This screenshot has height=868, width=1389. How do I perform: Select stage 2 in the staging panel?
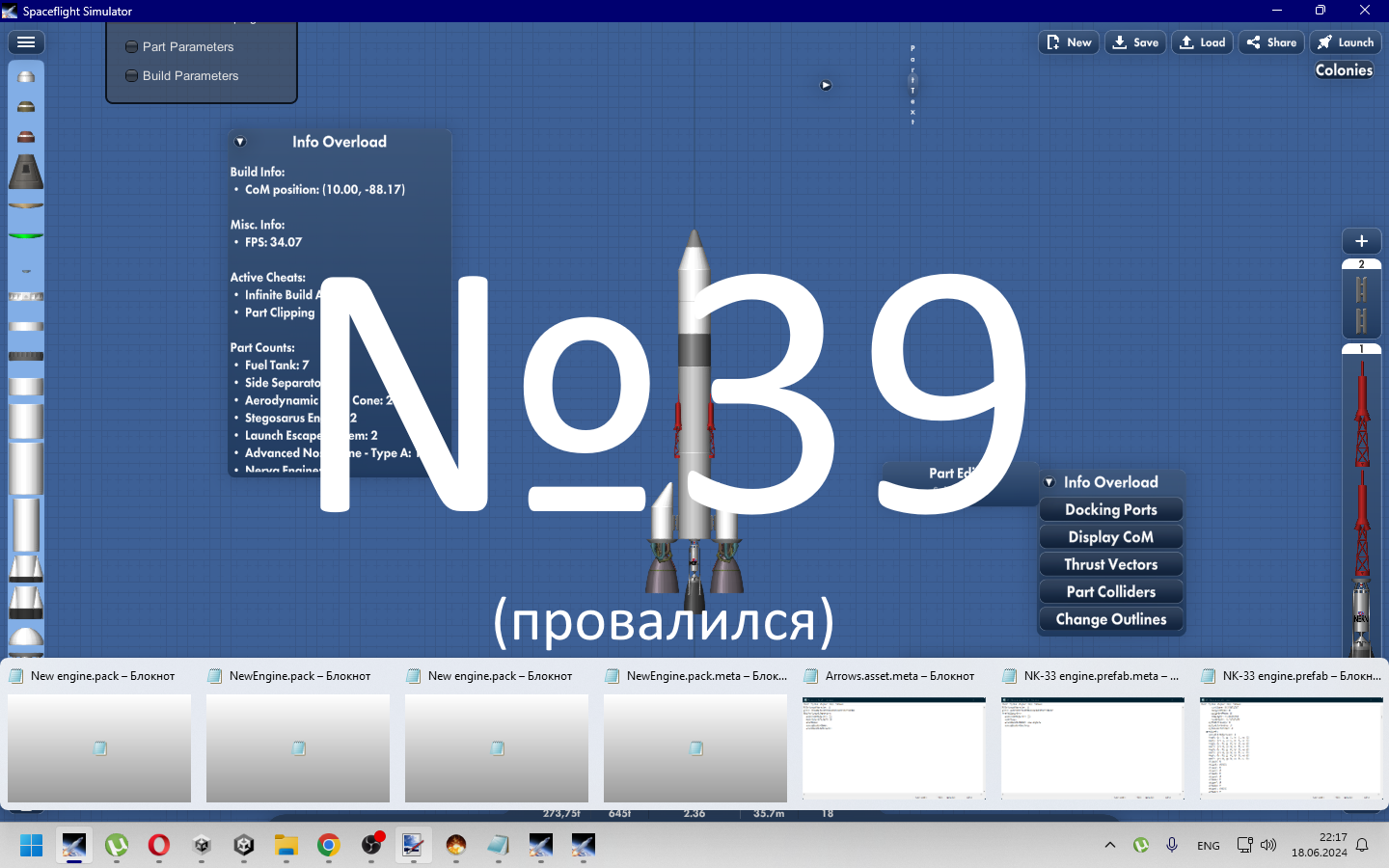pos(1361,297)
